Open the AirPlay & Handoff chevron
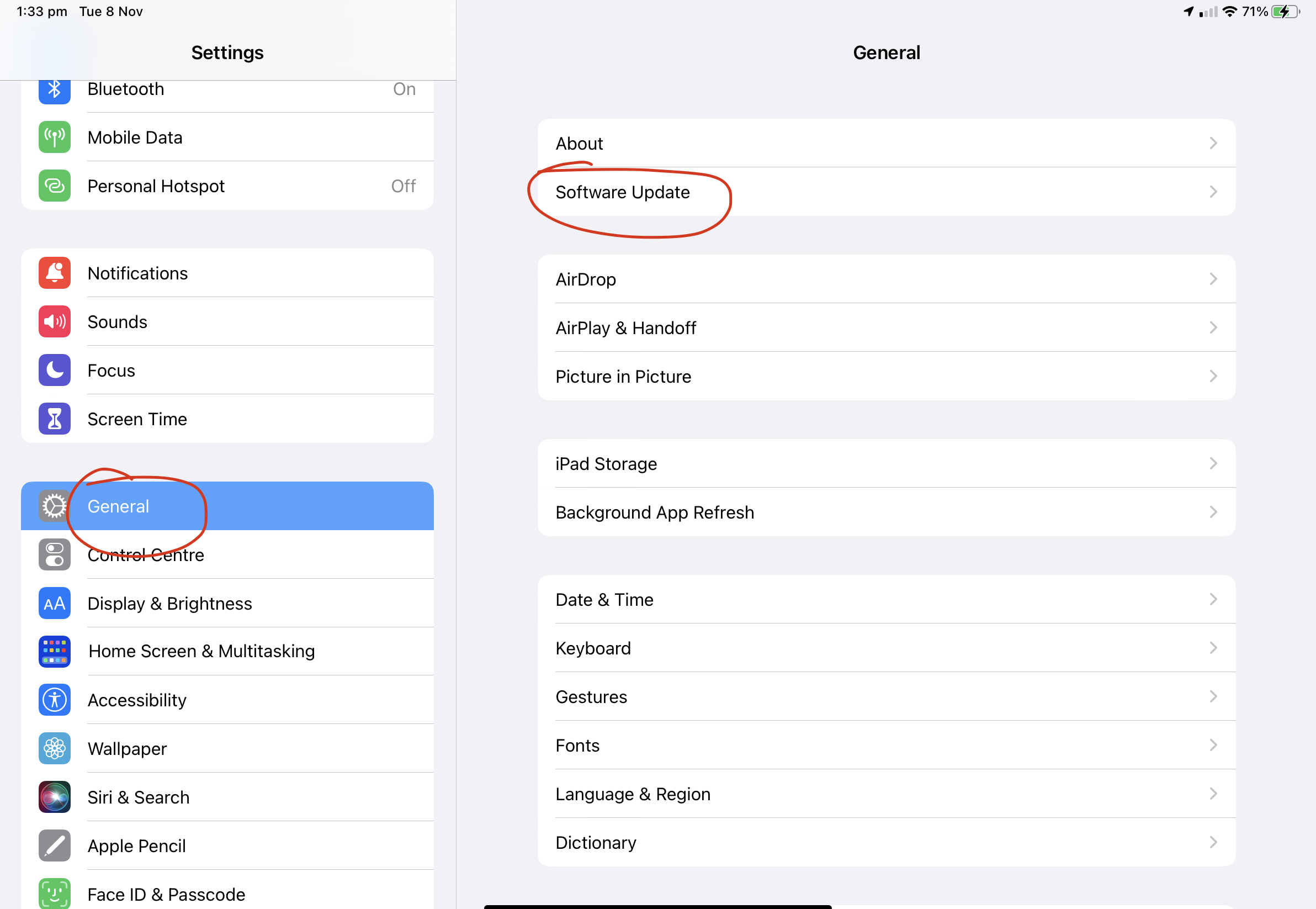 (1213, 327)
